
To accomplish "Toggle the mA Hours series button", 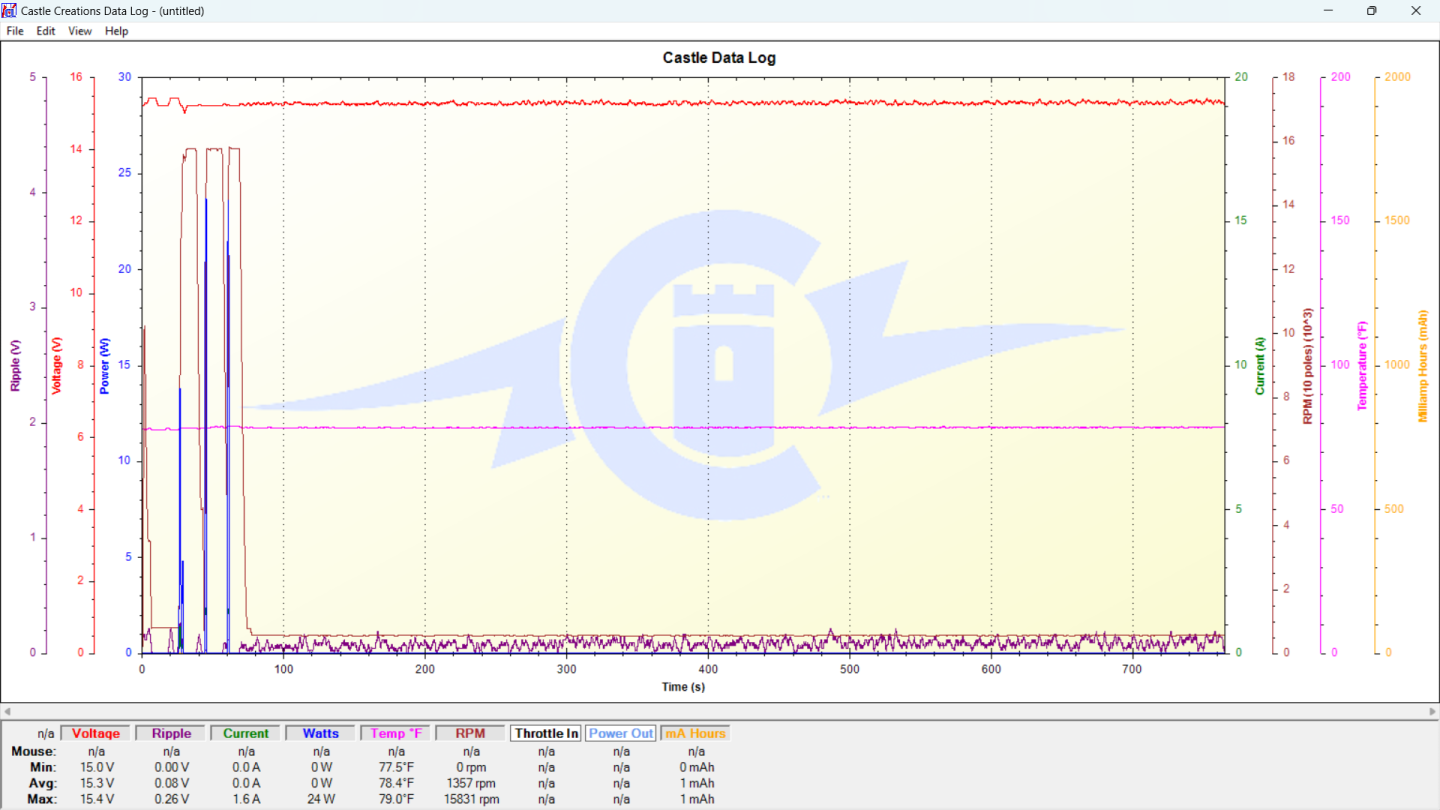I will pos(694,733).
